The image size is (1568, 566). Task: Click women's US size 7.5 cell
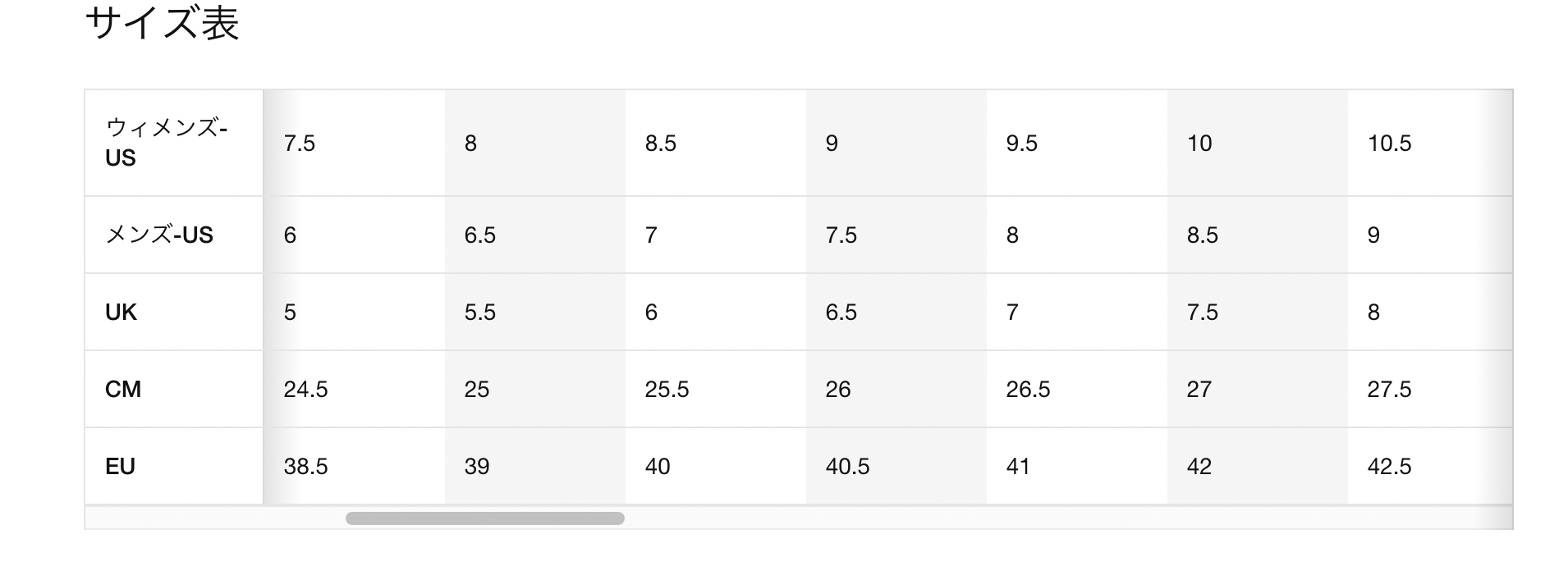[354, 143]
